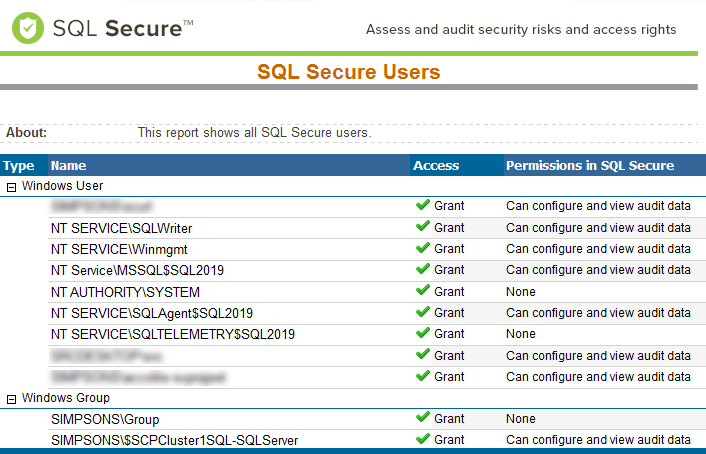Viewport: 706px width, 454px height.
Task: Click the Name column header
Action: coord(68,166)
